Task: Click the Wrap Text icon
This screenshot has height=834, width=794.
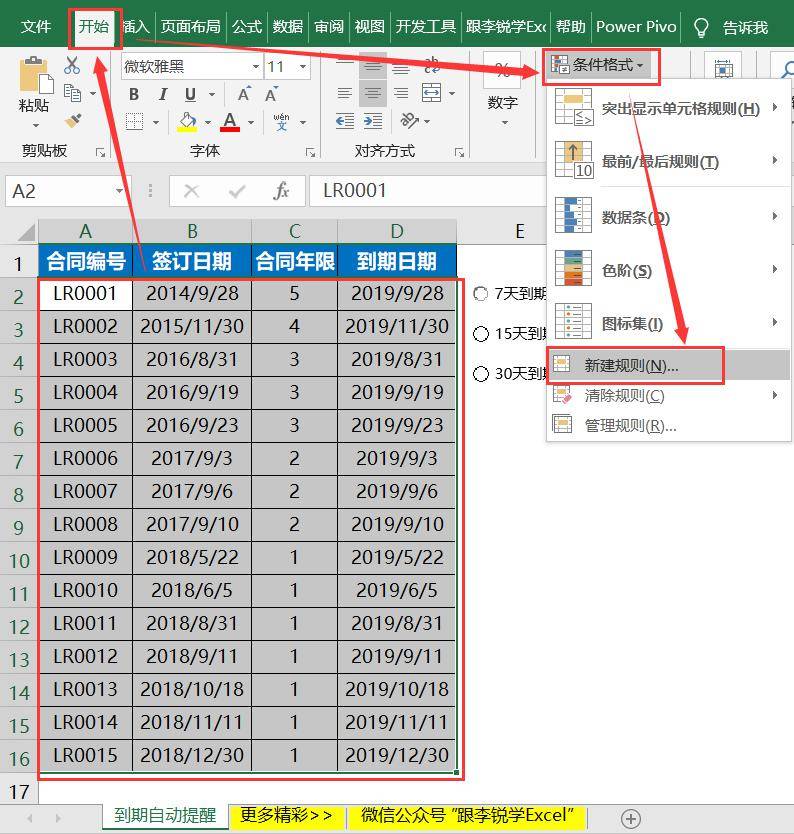Action: (432, 65)
